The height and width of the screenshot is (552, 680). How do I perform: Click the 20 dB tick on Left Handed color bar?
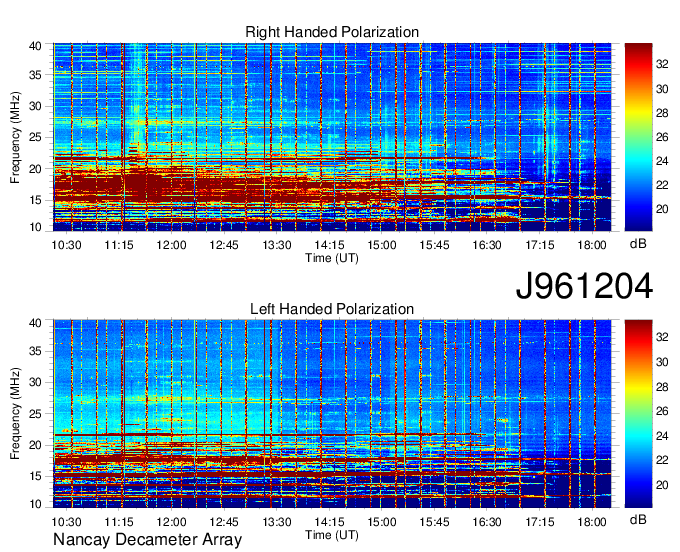pos(662,485)
